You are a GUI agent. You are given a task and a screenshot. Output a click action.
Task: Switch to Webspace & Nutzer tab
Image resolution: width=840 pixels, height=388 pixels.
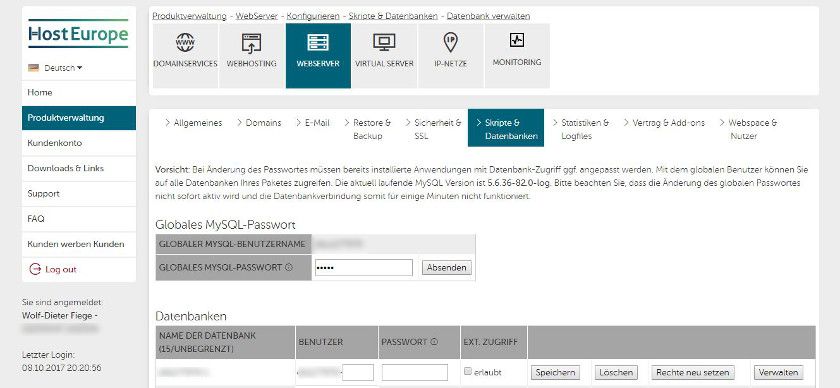tap(748, 129)
